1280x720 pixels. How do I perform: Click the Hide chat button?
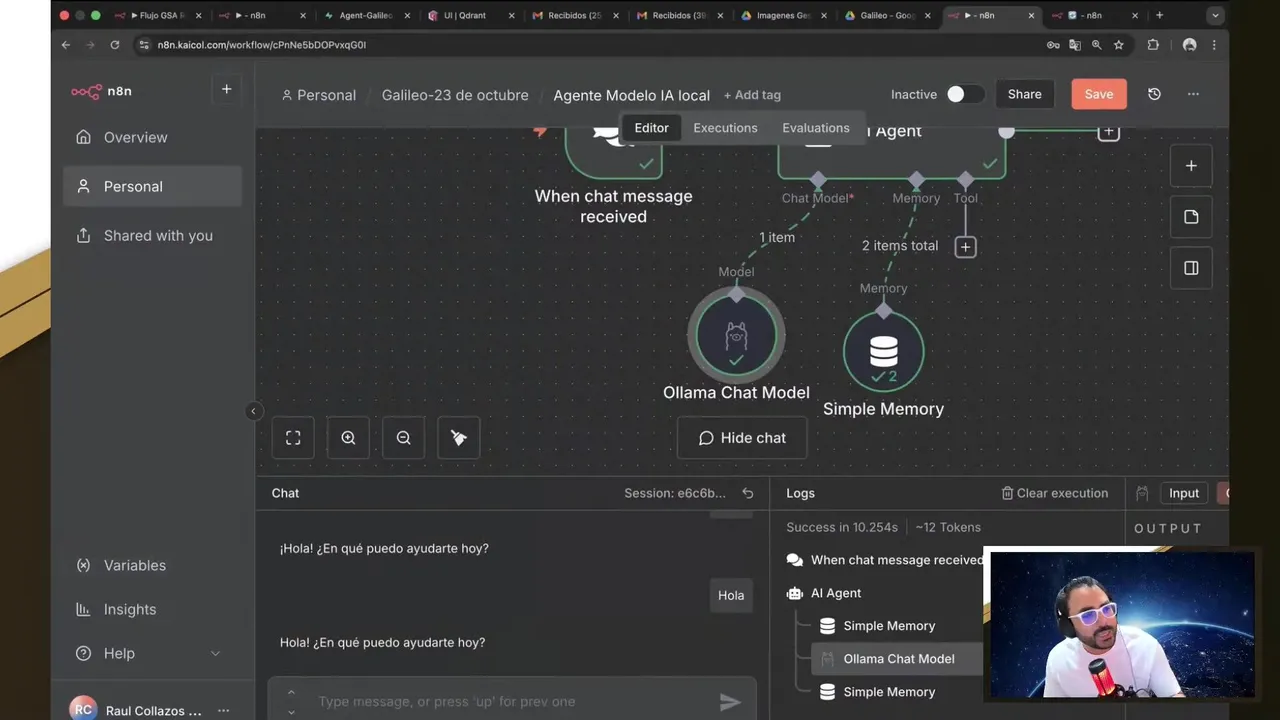(x=742, y=438)
